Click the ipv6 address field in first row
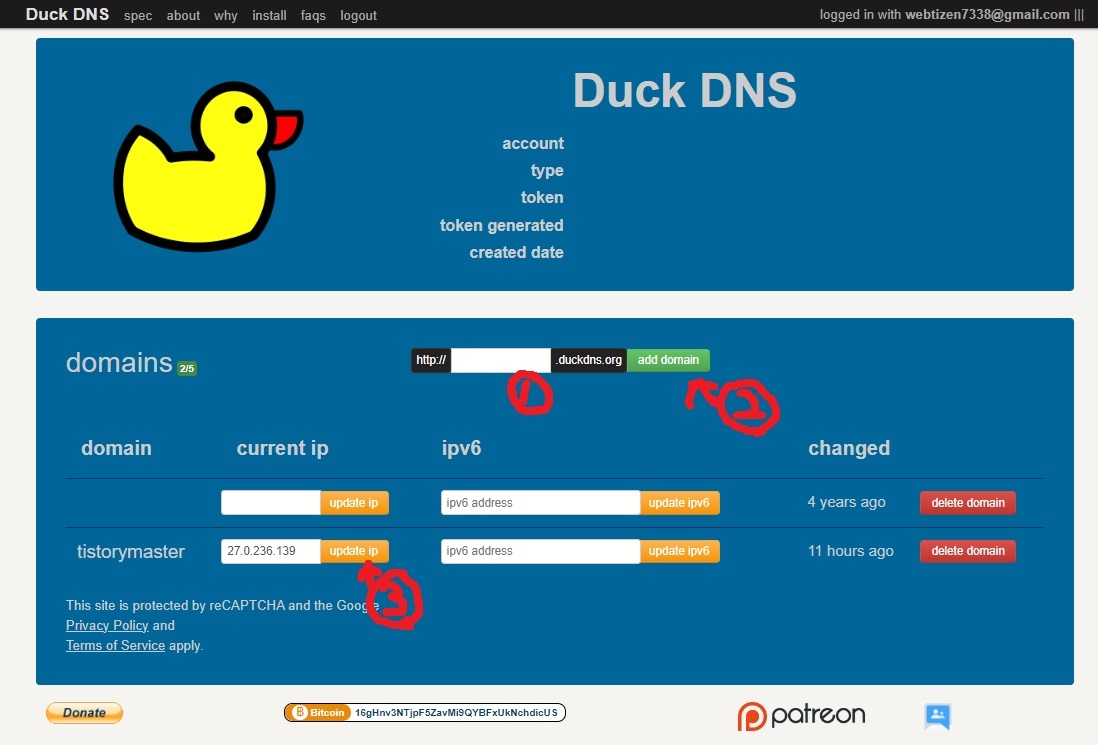Viewport: 1098px width, 745px height. tap(541, 503)
